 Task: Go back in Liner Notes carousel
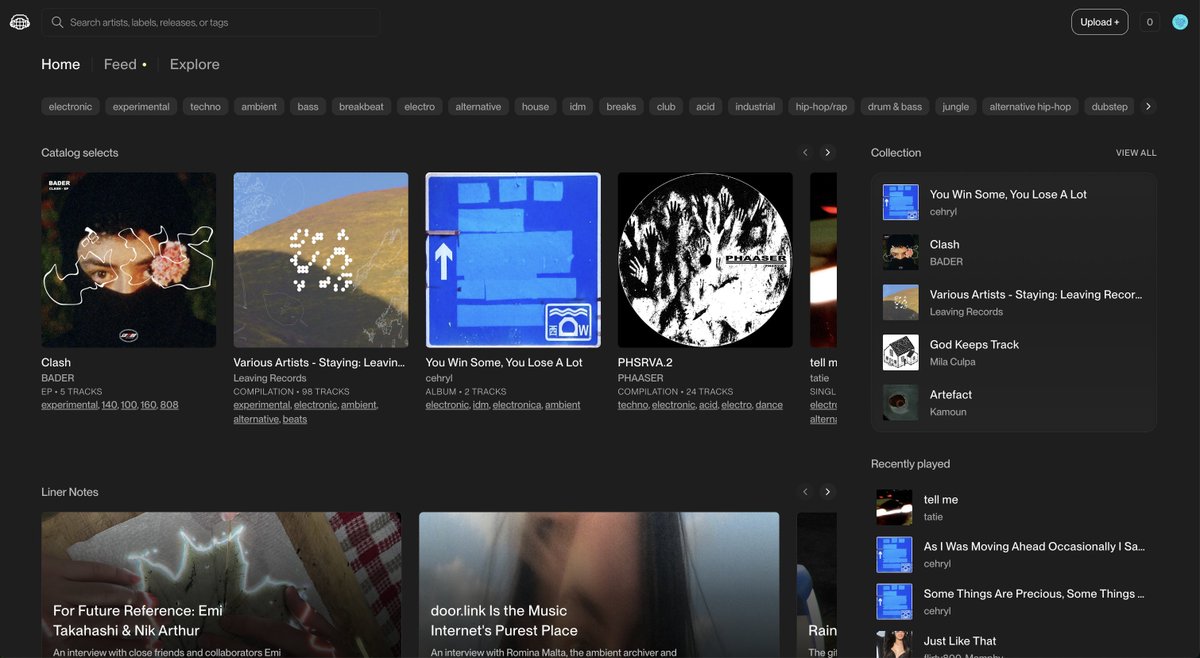tap(805, 491)
